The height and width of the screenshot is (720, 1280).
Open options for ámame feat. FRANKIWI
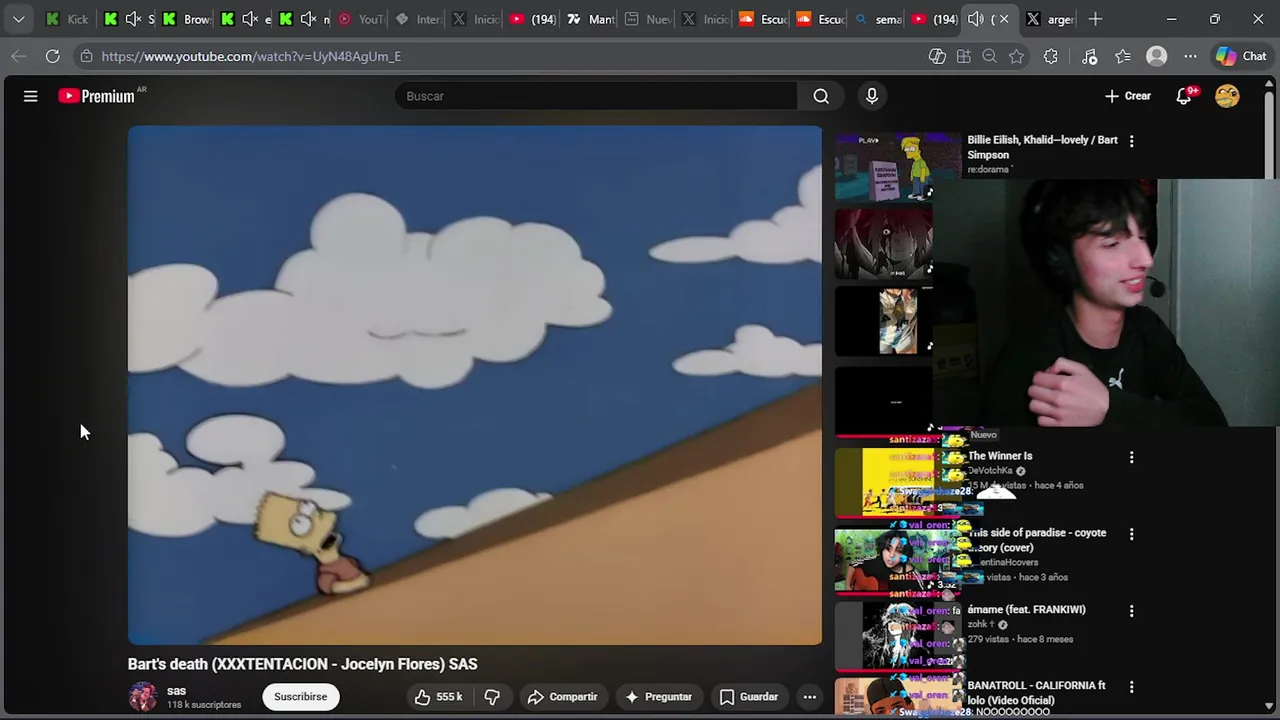[x=1132, y=610]
